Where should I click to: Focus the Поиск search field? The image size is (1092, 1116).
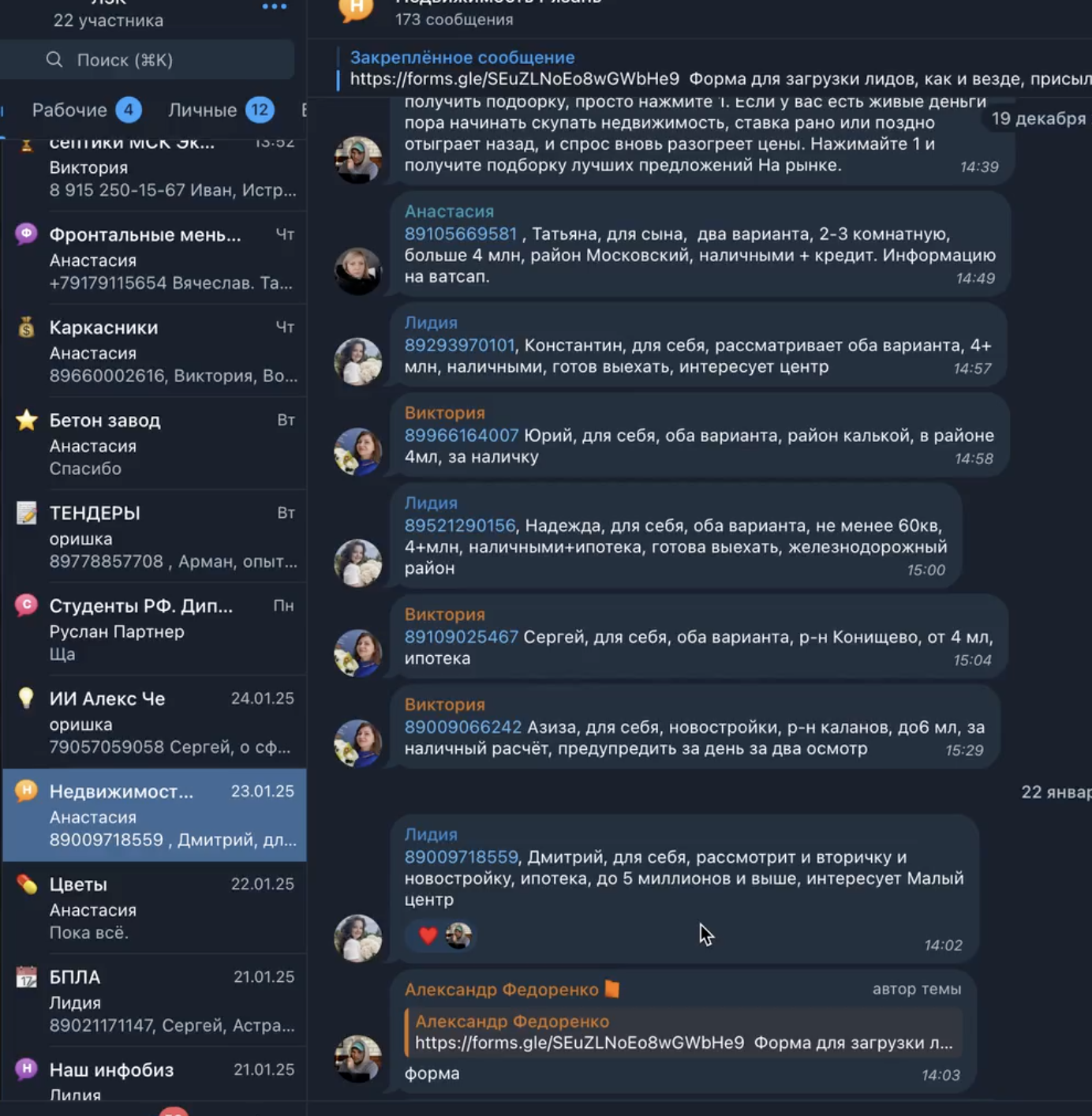148,60
